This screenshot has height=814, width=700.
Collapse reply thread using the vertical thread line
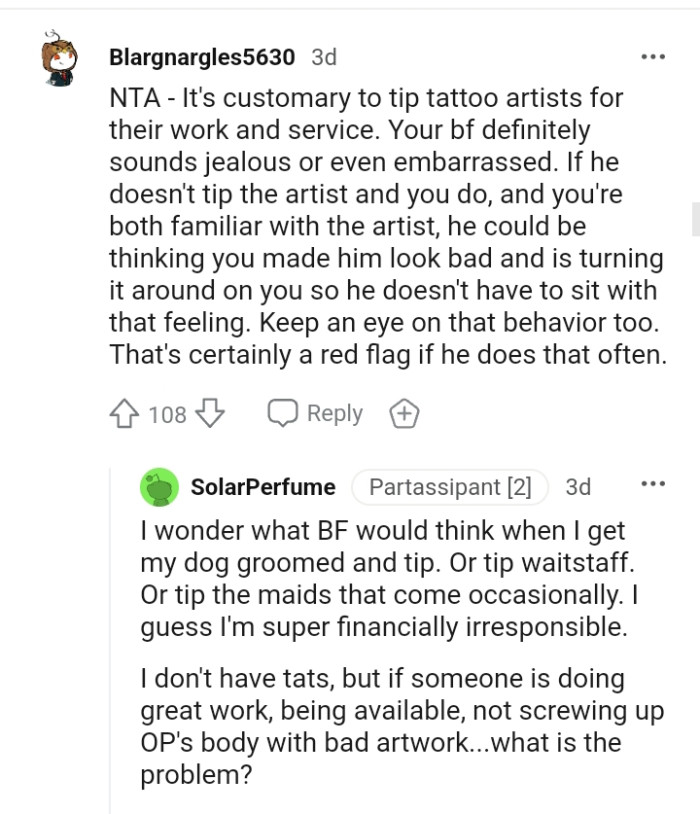click(111, 640)
